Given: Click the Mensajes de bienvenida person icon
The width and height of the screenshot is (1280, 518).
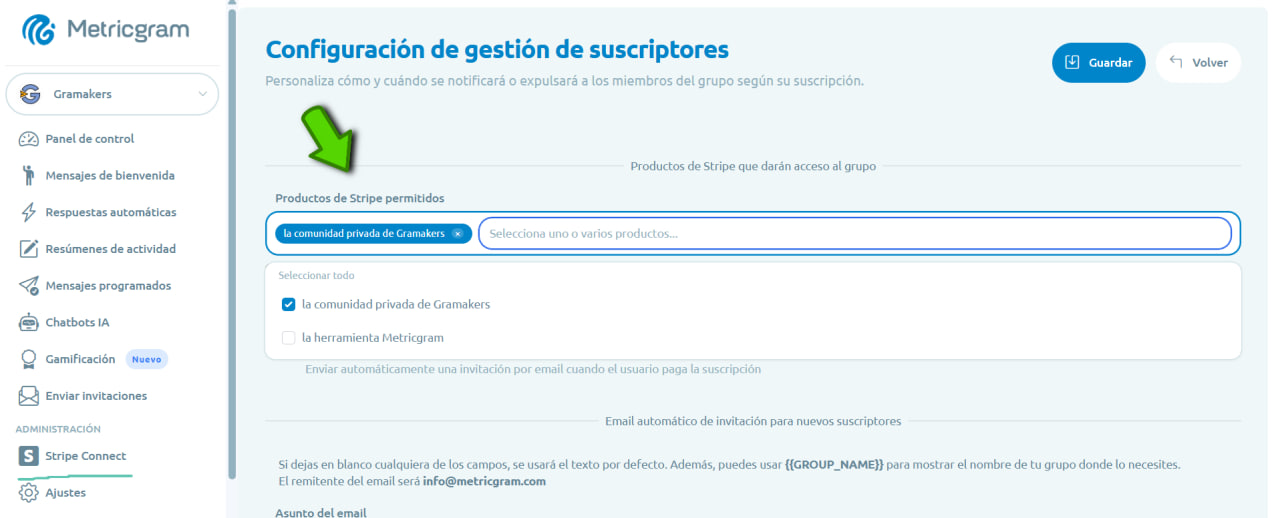Looking at the screenshot, I should tap(29, 176).
